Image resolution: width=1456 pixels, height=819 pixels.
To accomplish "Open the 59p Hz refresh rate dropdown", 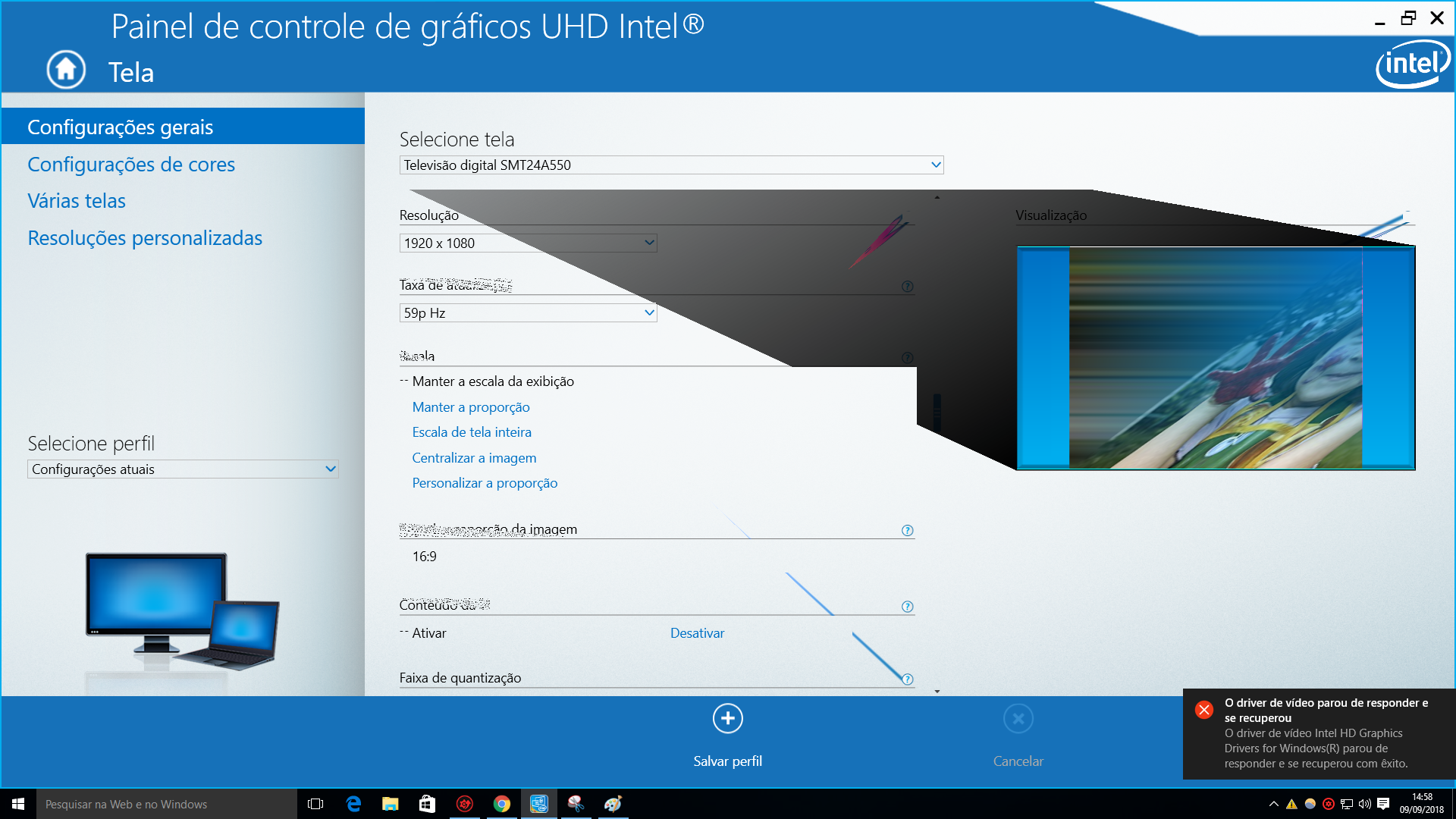I will point(528,312).
